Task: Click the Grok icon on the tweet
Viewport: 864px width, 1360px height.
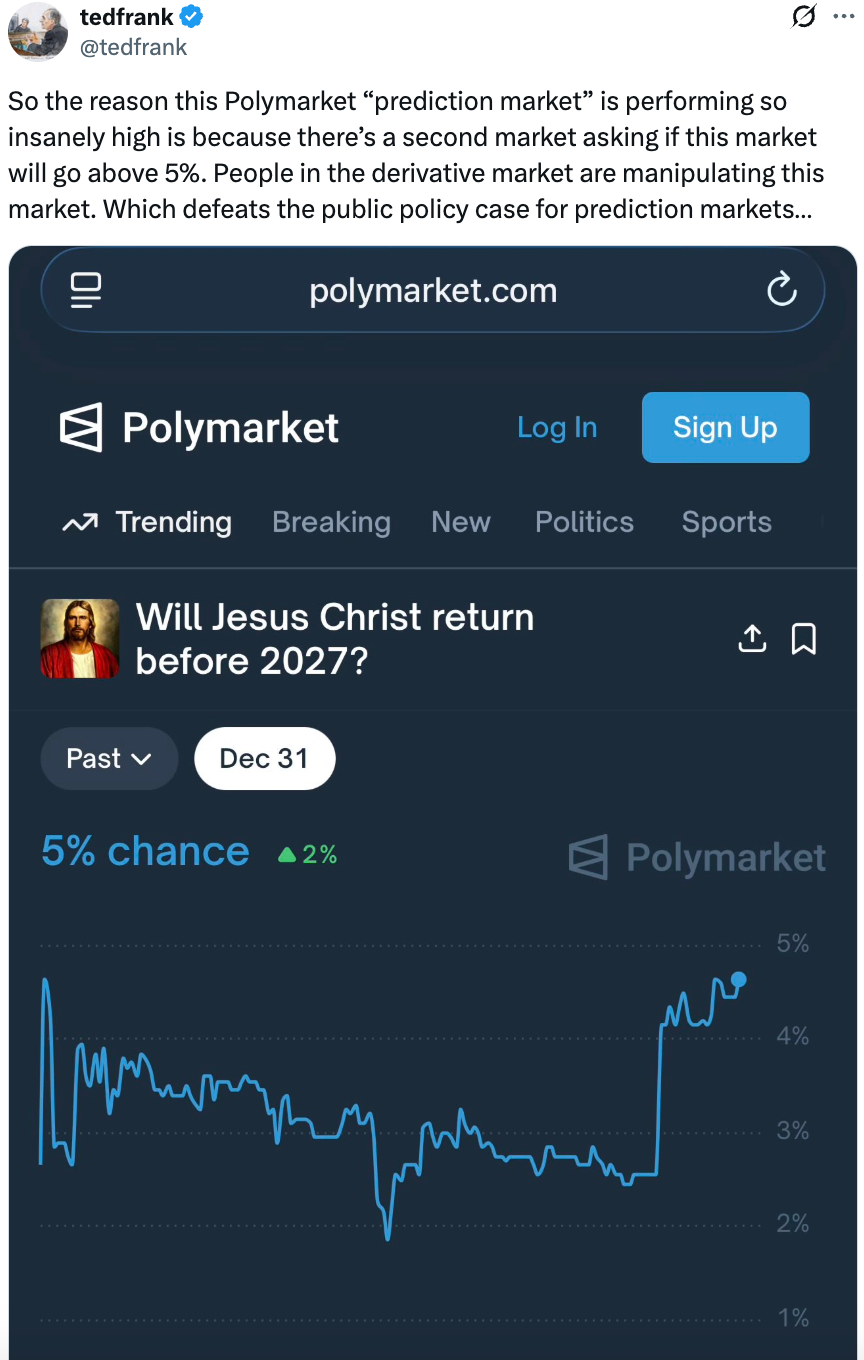Action: pyautogui.click(x=803, y=17)
